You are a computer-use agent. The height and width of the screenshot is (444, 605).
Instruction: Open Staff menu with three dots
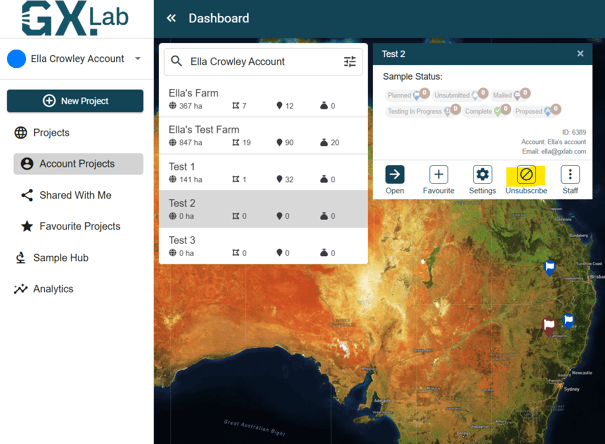(570, 175)
